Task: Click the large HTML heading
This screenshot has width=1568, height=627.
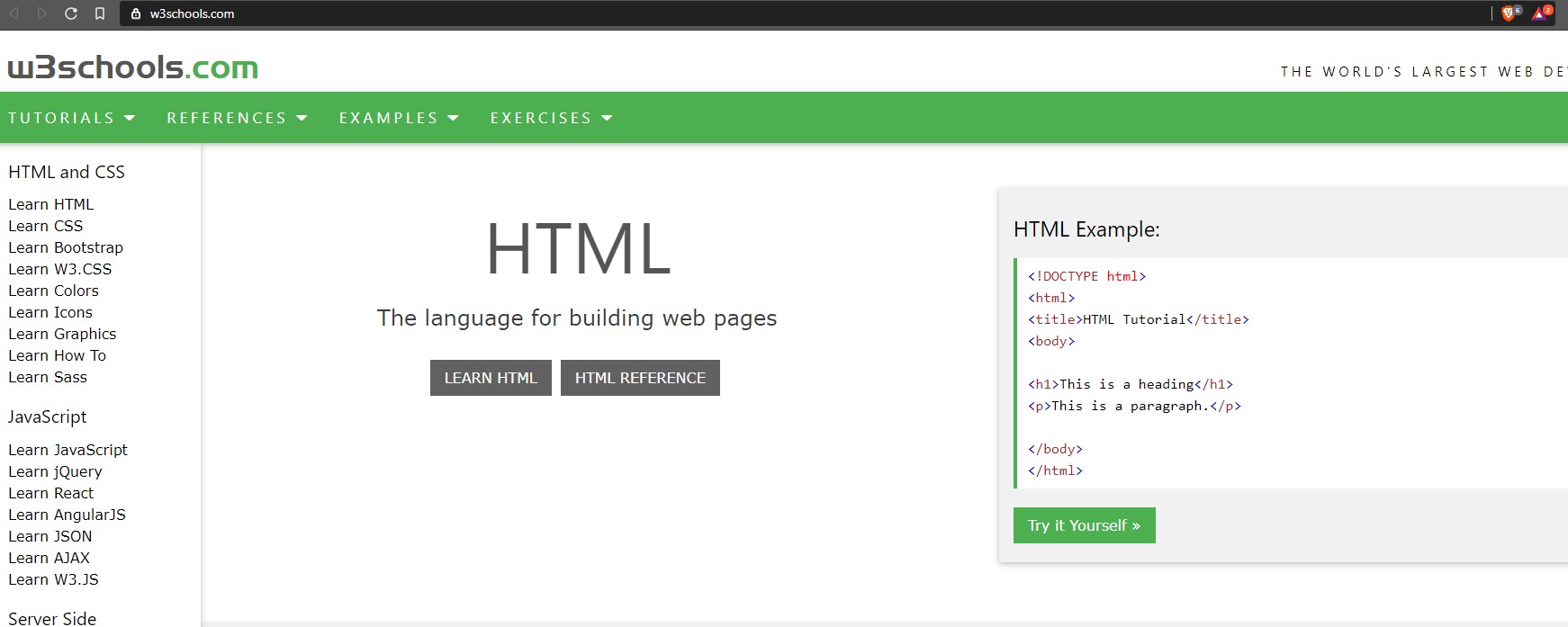Action: (578, 249)
